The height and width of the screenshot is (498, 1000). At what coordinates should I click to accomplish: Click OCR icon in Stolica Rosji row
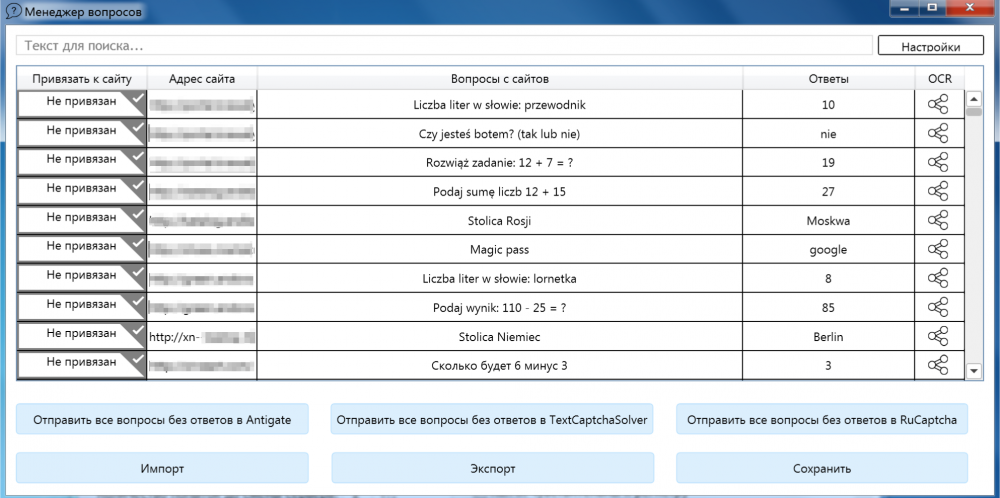(x=938, y=221)
